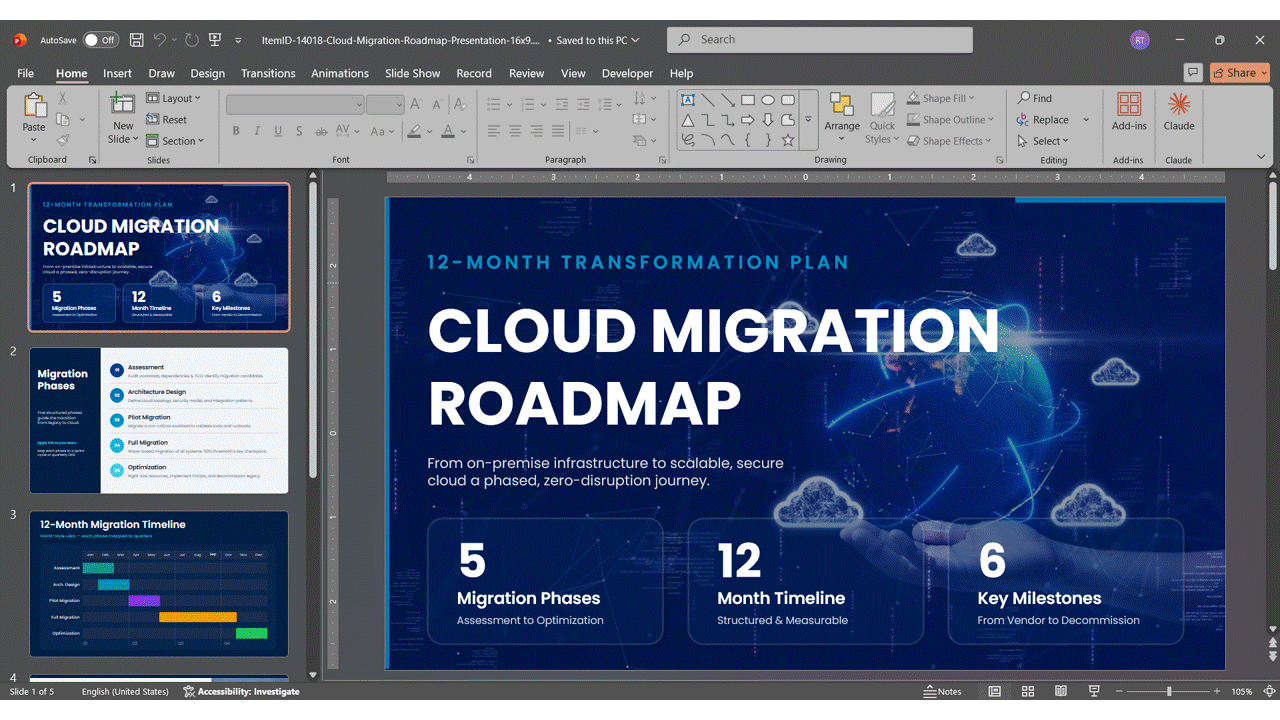Viewport: 1280px width, 720px height.
Task: Toggle Center alignment
Action: [515, 131]
